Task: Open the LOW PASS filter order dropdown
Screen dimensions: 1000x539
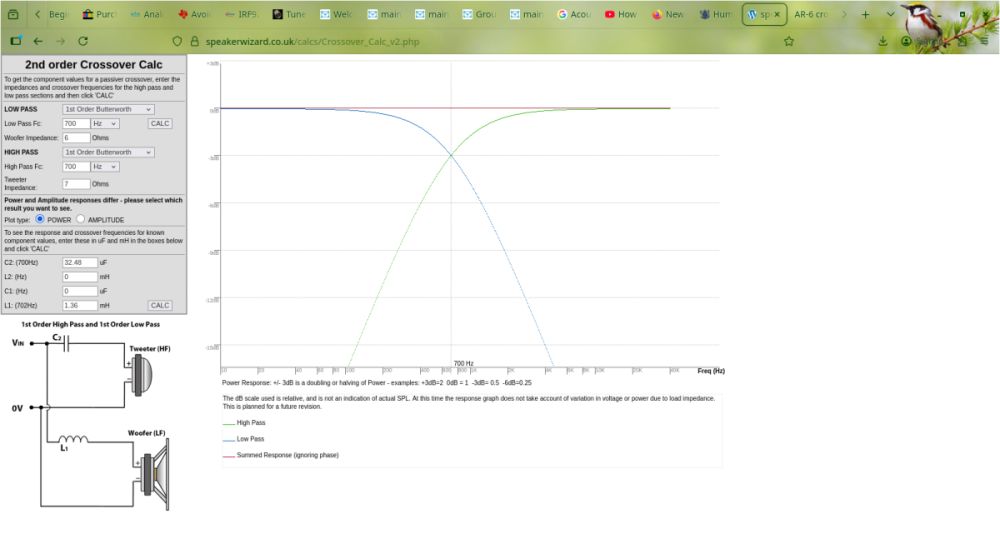Action: [108, 109]
